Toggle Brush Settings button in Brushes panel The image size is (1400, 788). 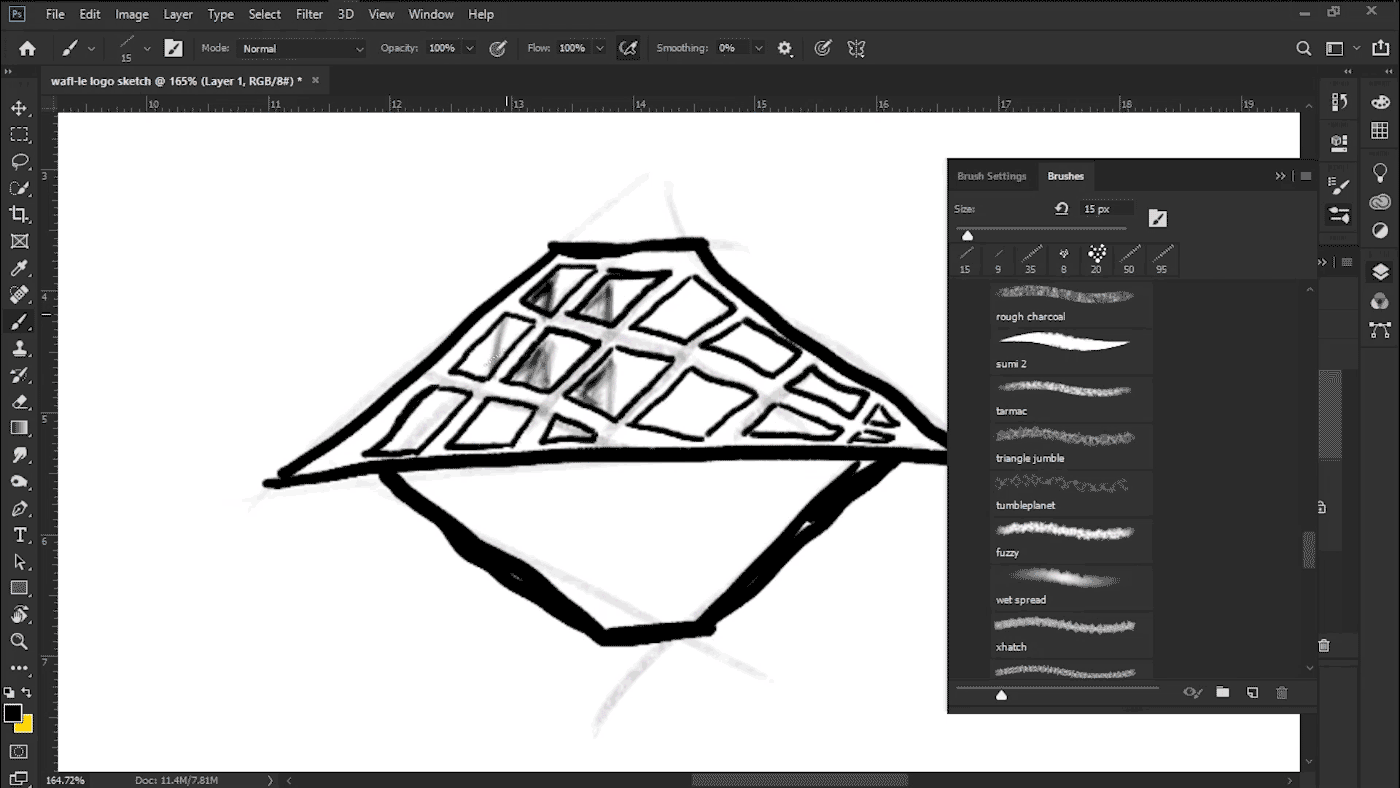click(1158, 218)
